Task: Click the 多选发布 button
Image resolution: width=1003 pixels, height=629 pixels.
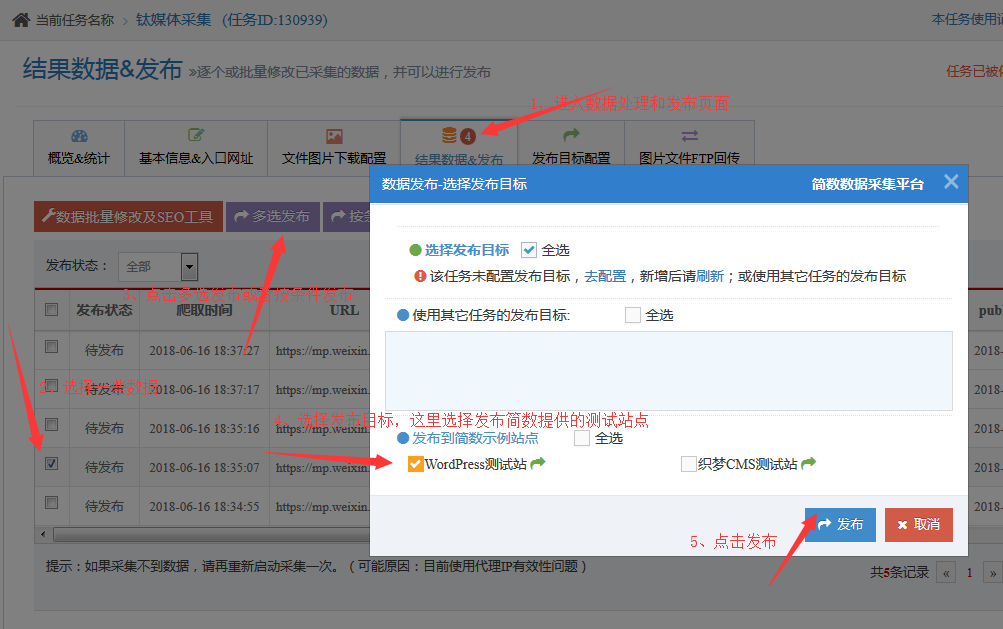Action: 272,217
